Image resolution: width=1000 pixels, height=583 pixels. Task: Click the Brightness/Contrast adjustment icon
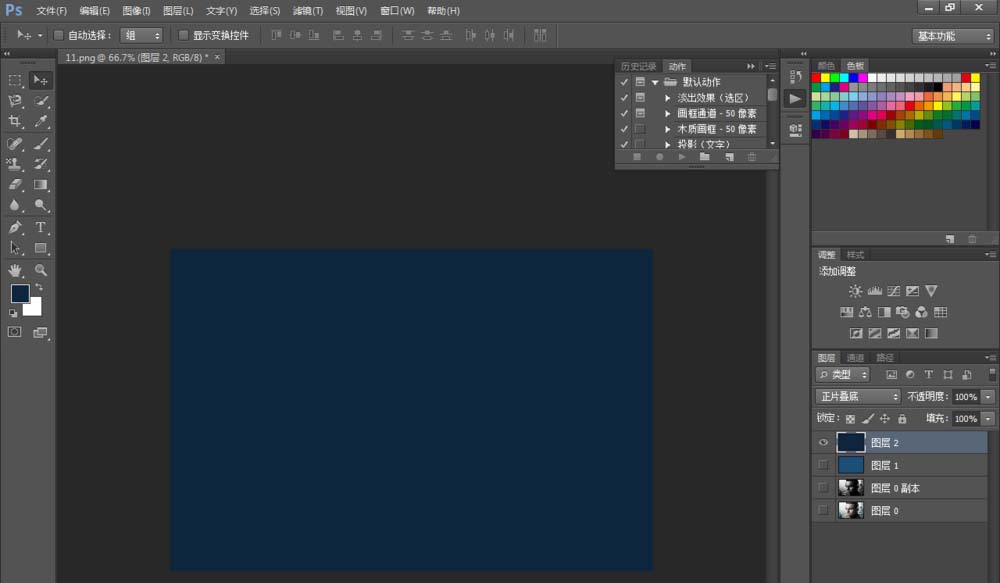tap(855, 291)
